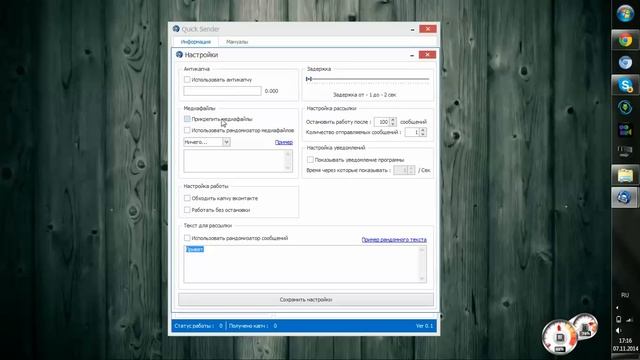Click the Настройки window title icon
This screenshot has width=640, height=360.
(179, 54)
